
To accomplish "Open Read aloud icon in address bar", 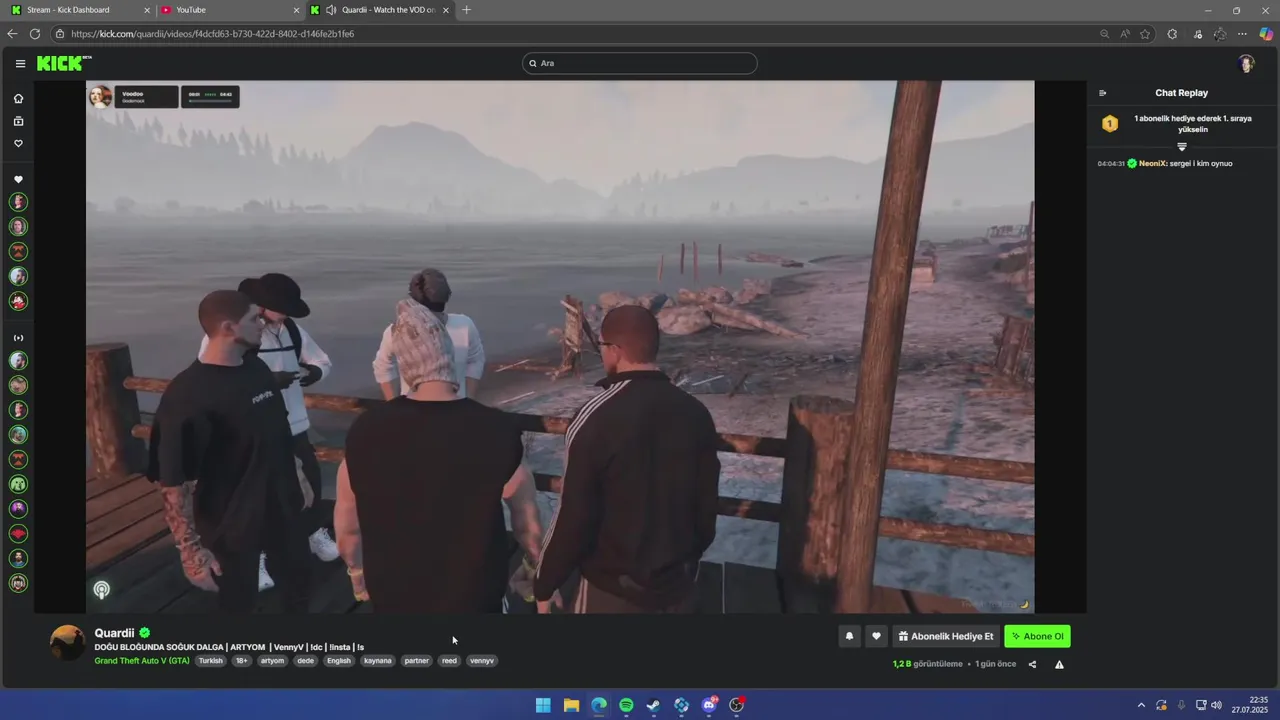I will click(x=1125, y=34).
